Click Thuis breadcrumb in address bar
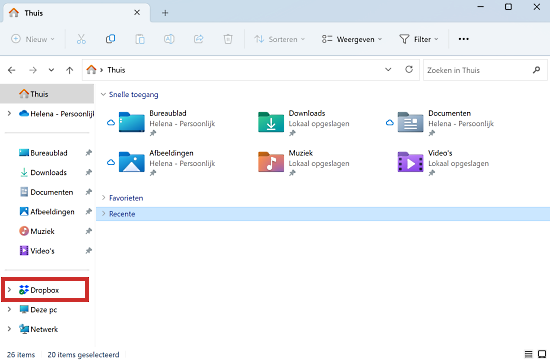 (116, 70)
